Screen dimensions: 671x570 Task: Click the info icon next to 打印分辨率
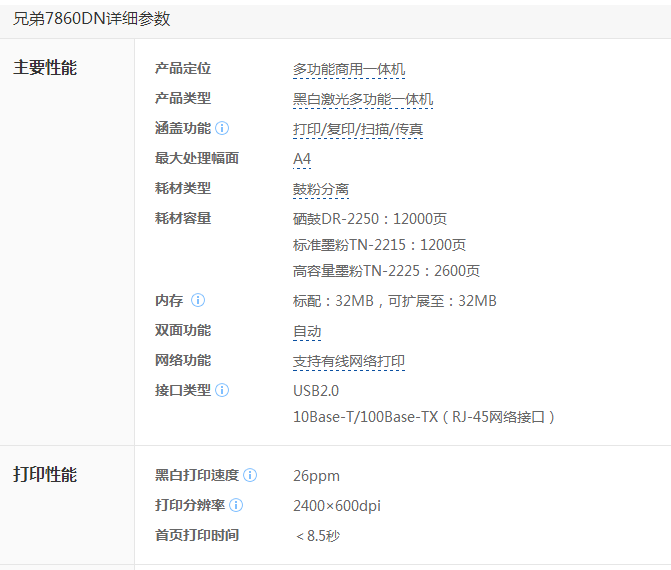pyautogui.click(x=236, y=505)
